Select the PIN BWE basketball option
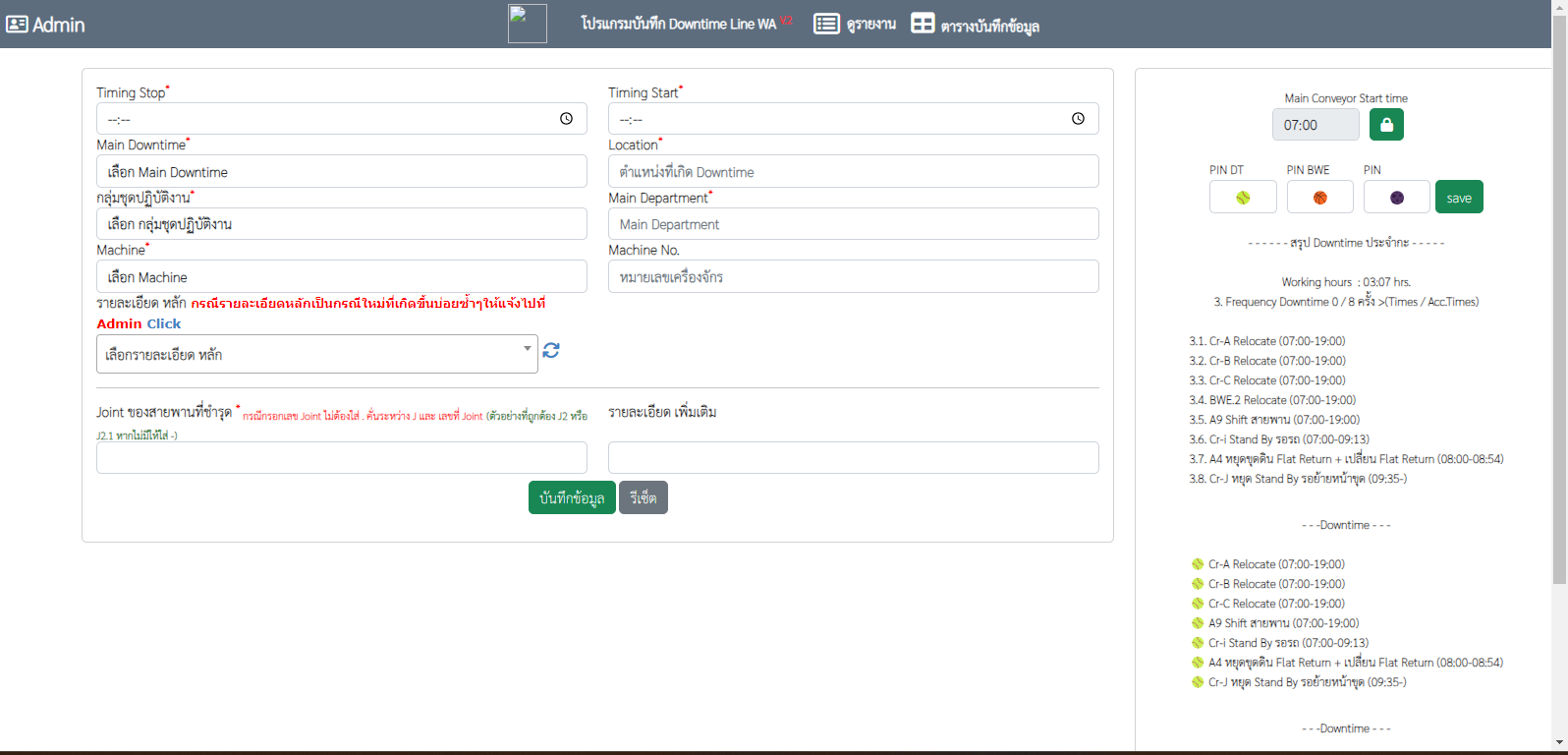Viewport: 1568px width, 755px height. pos(1319,198)
